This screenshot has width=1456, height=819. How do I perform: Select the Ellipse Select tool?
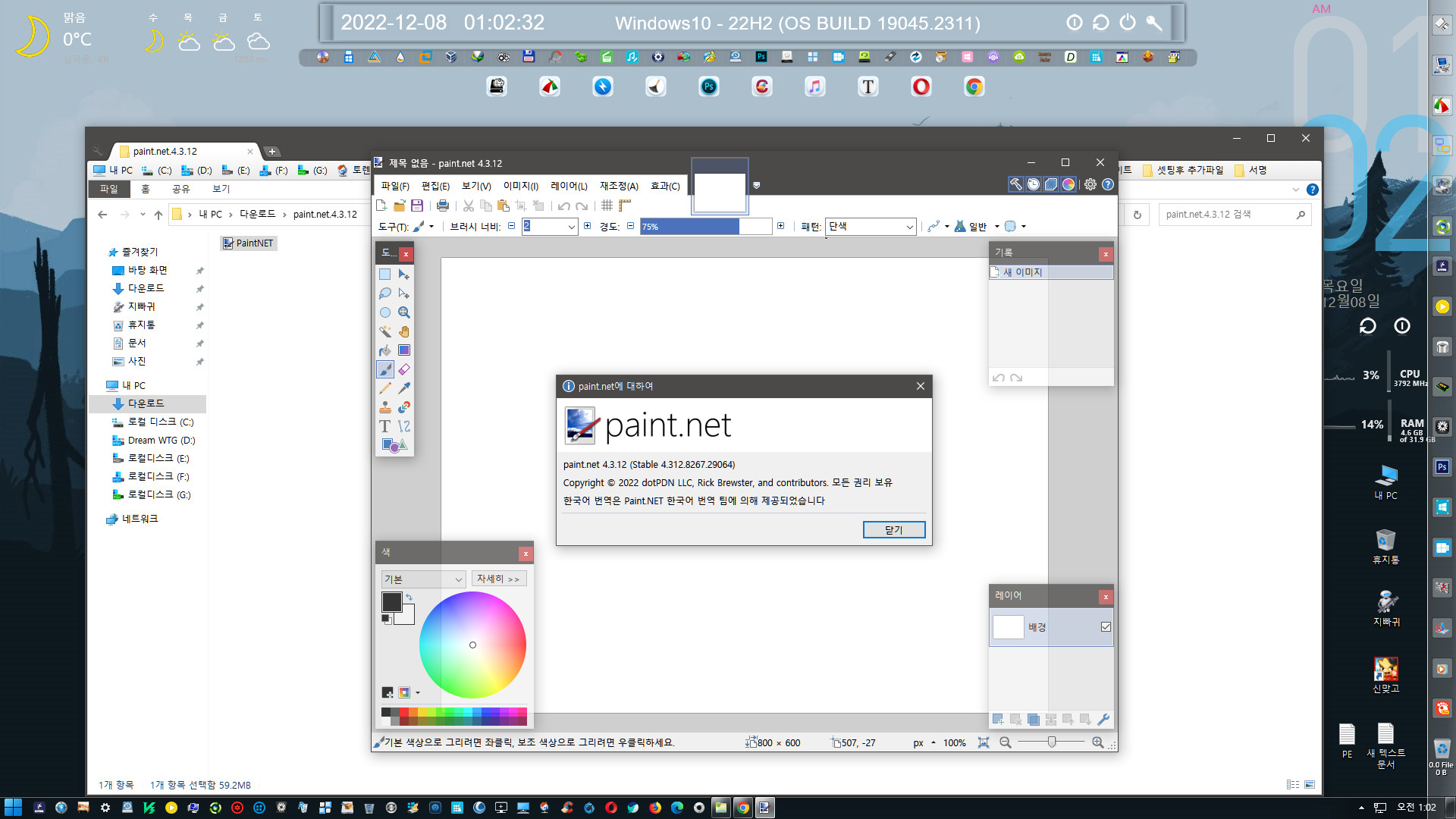pyautogui.click(x=385, y=312)
